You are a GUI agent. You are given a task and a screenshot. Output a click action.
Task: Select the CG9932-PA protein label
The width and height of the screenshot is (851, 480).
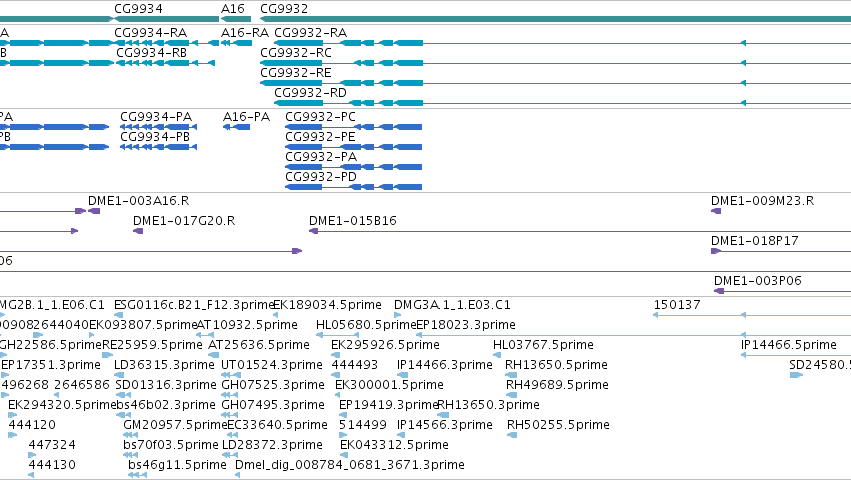click(321, 157)
